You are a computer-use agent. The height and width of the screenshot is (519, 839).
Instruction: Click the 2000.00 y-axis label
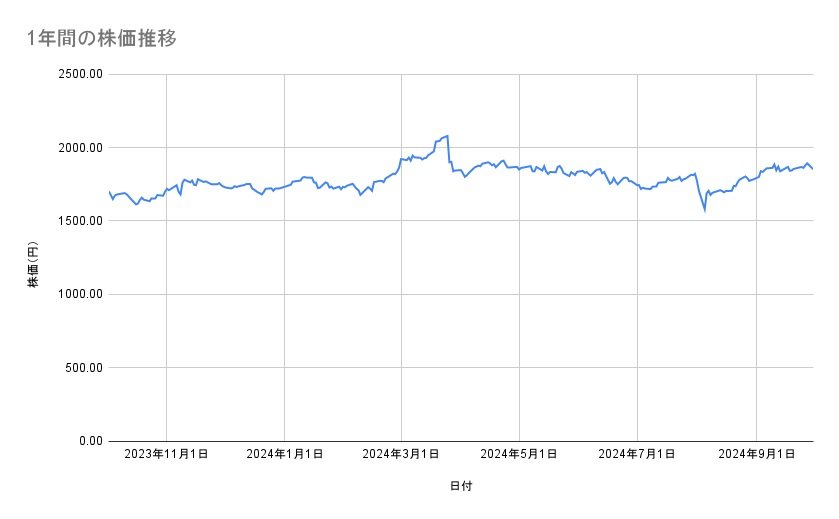click(78, 148)
